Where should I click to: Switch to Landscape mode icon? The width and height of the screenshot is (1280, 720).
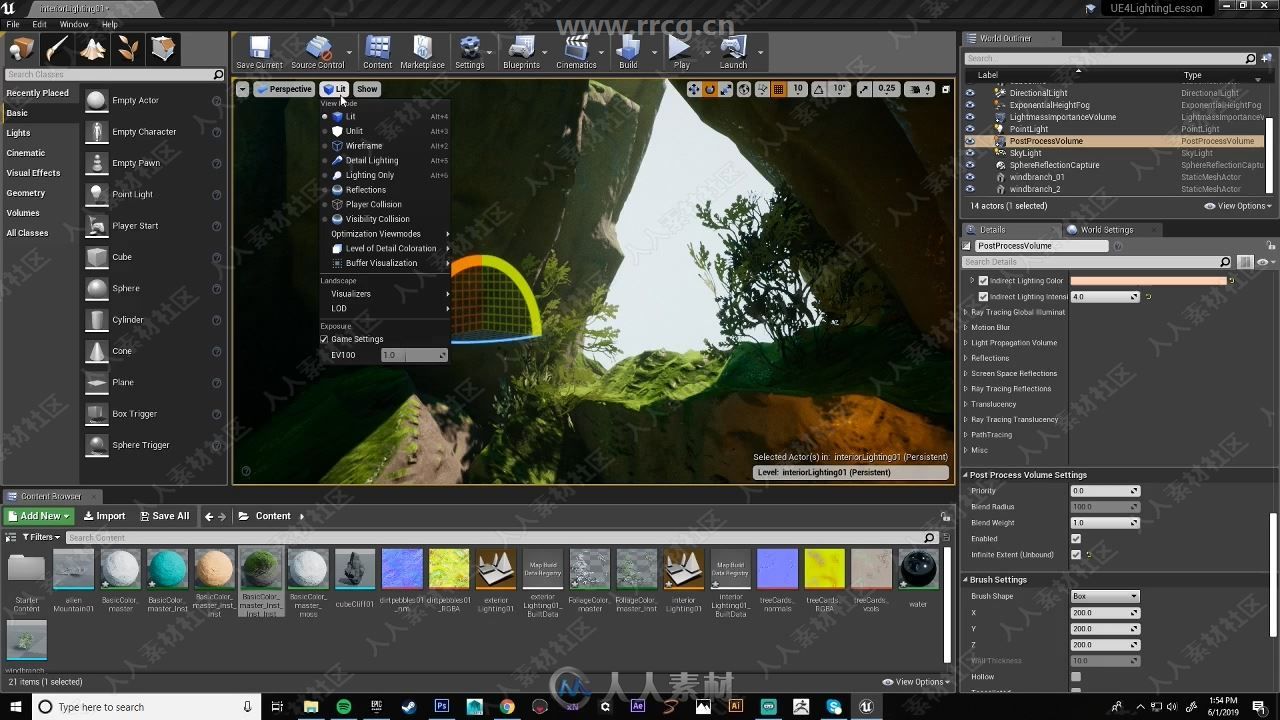[x=93, y=49]
